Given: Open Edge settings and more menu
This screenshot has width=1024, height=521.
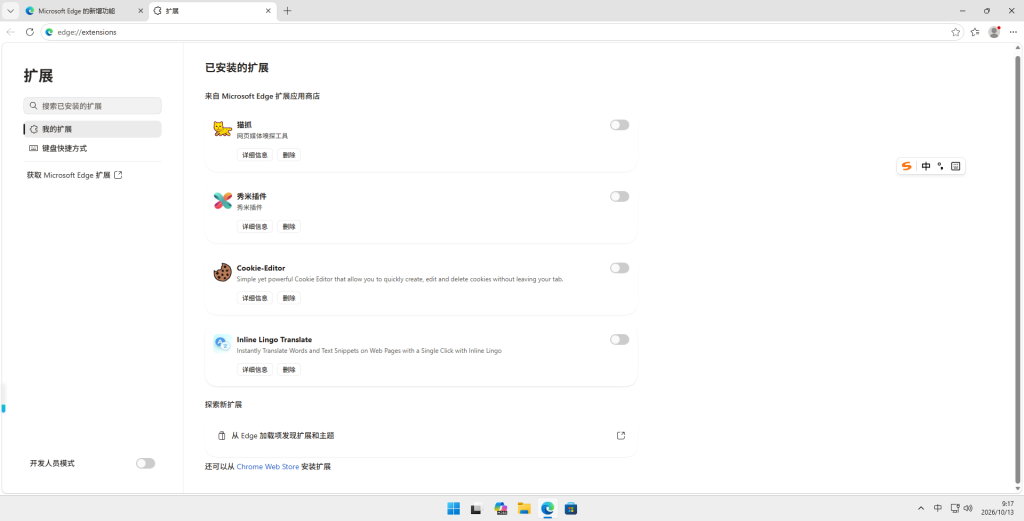Looking at the screenshot, I should click(1013, 32).
